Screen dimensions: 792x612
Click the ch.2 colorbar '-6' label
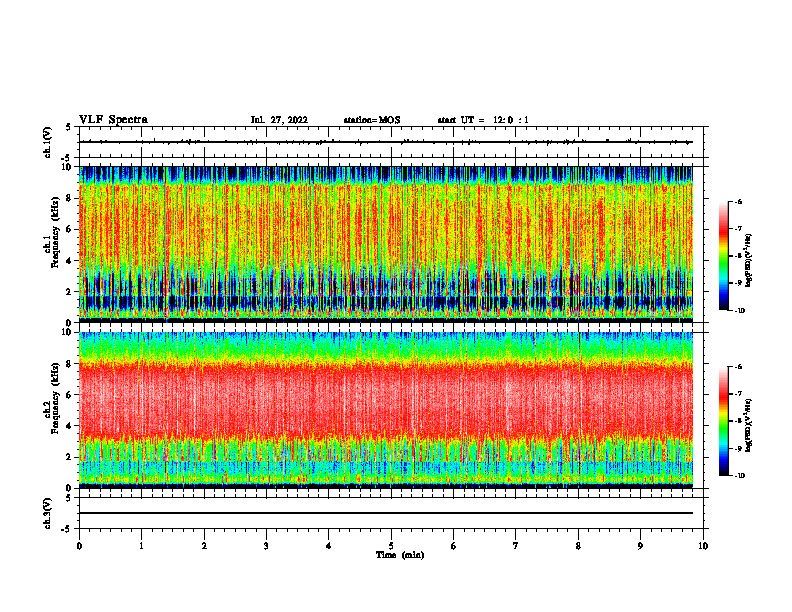[738, 367]
